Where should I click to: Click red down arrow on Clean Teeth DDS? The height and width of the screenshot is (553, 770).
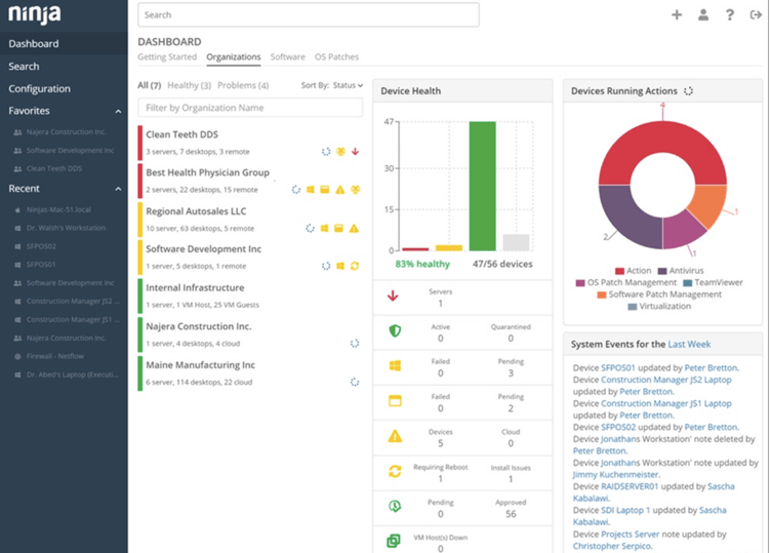tap(355, 152)
